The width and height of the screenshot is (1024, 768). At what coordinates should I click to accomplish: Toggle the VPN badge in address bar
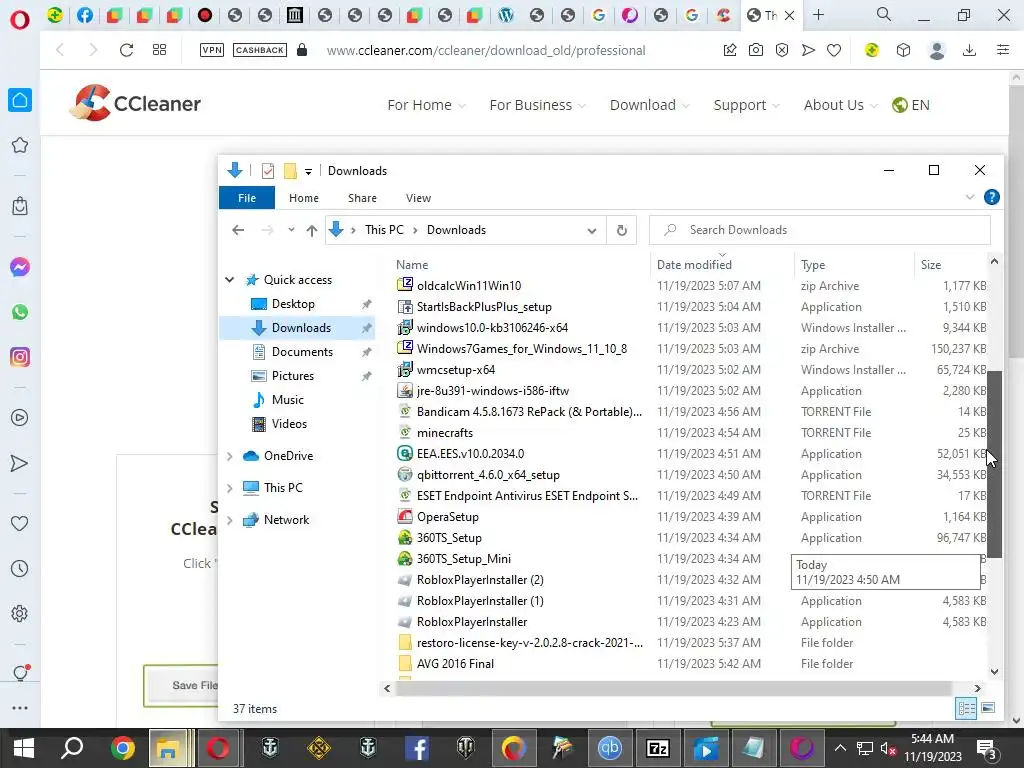click(212, 50)
